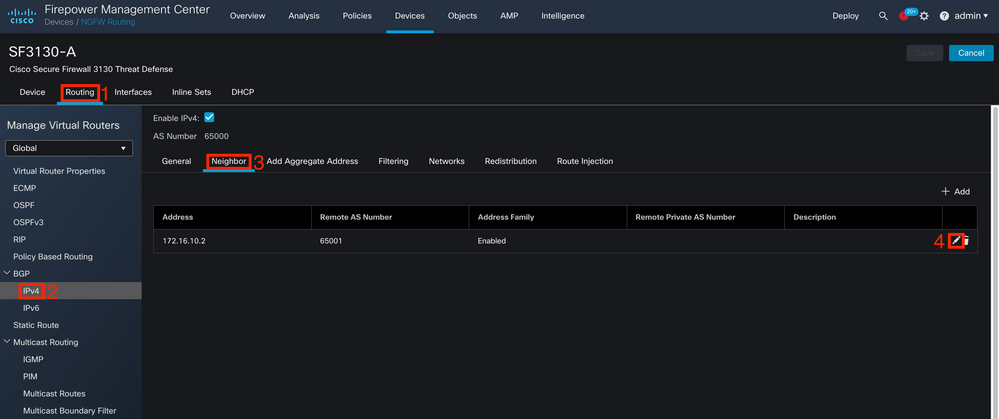
Task: Open the Intelligence menu
Action: click(563, 16)
